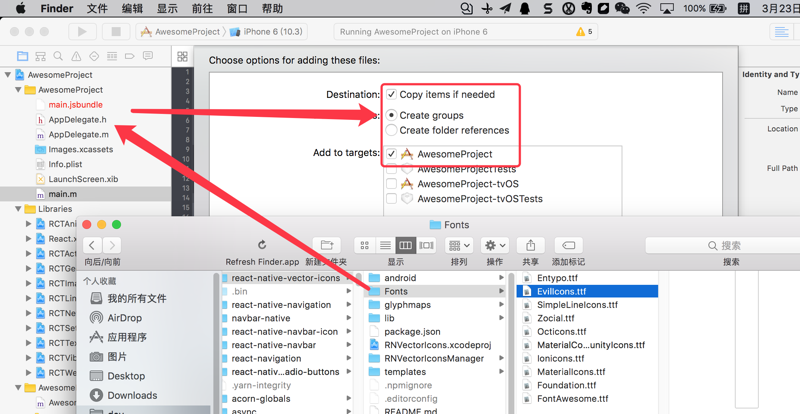Click the iPhone 6 (10.3) destination selector
Screen dimensions: 800x414
tap(266, 32)
